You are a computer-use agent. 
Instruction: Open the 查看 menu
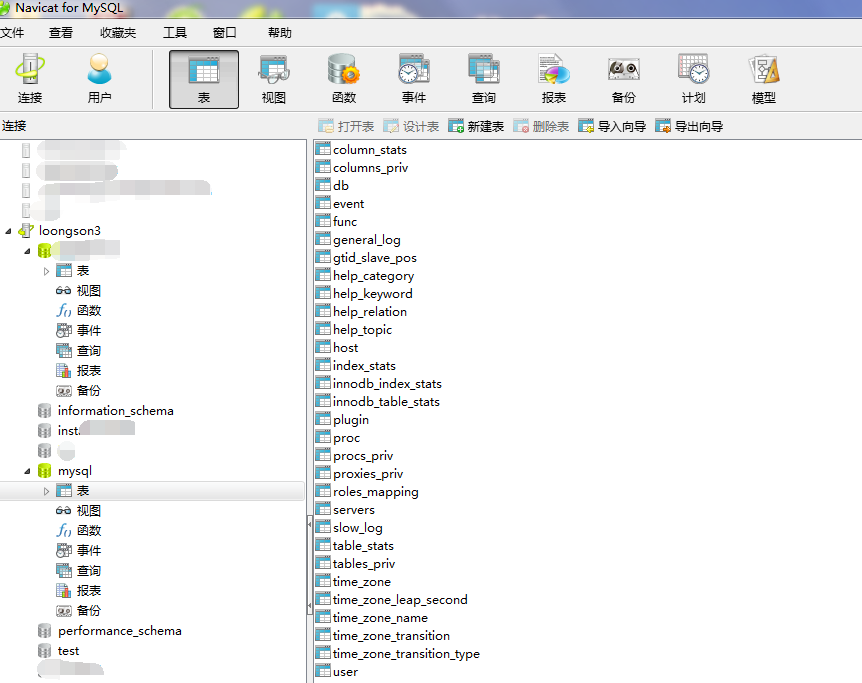pos(60,33)
